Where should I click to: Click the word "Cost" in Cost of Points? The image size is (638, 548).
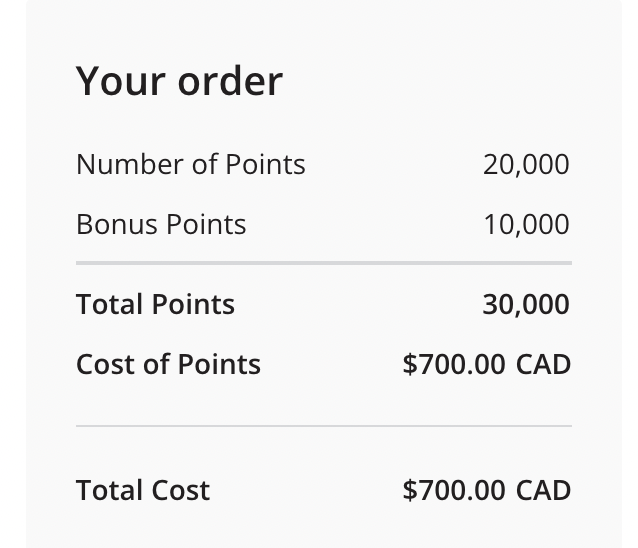pos(106,364)
